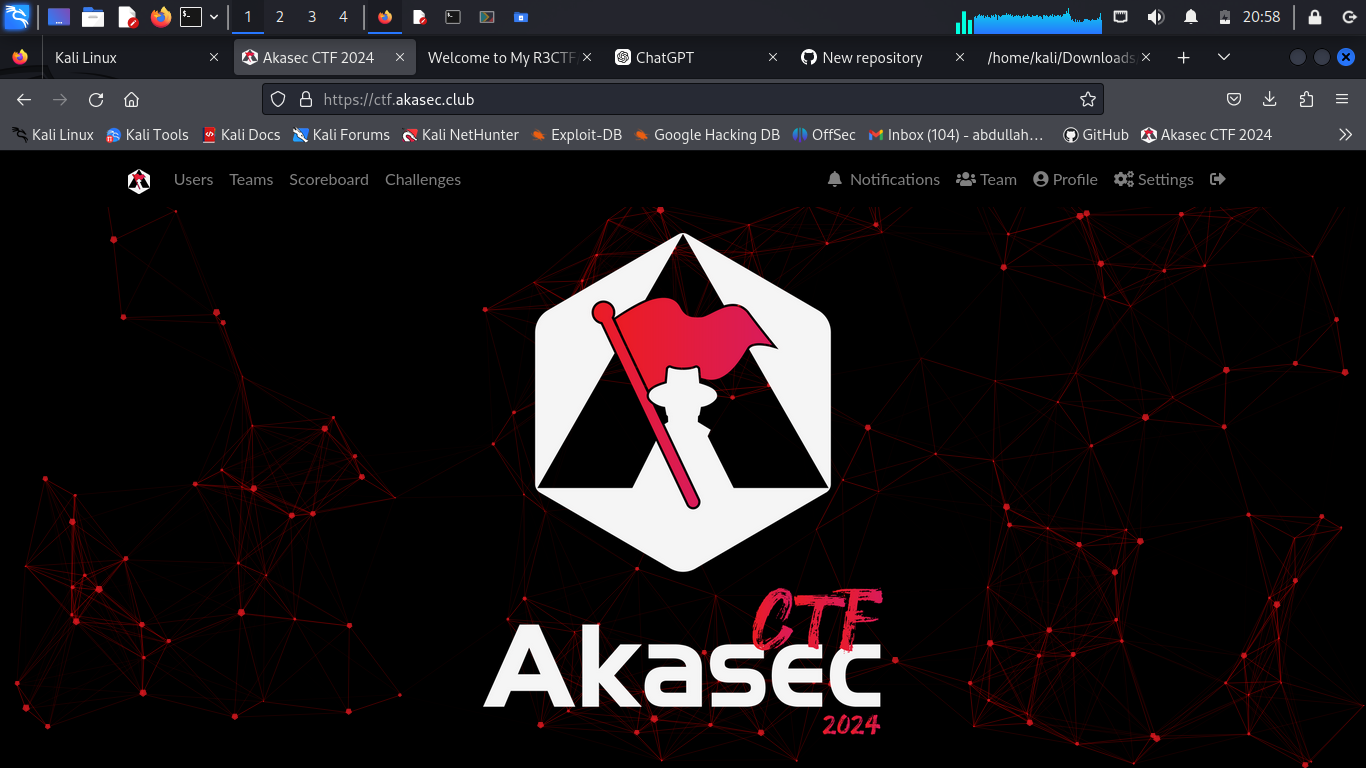The height and width of the screenshot is (768, 1366).
Task: Open the network connection tray icon
Action: (x=1121, y=17)
